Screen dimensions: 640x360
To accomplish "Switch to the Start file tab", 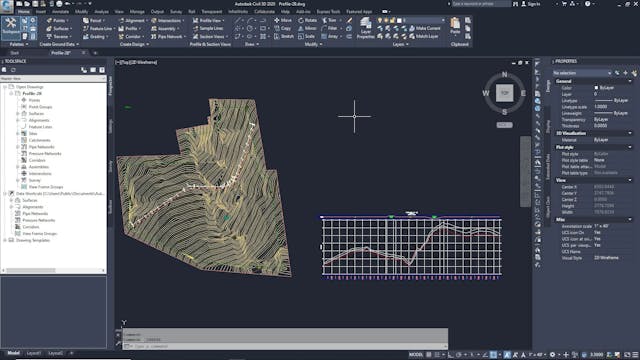I will [15, 53].
